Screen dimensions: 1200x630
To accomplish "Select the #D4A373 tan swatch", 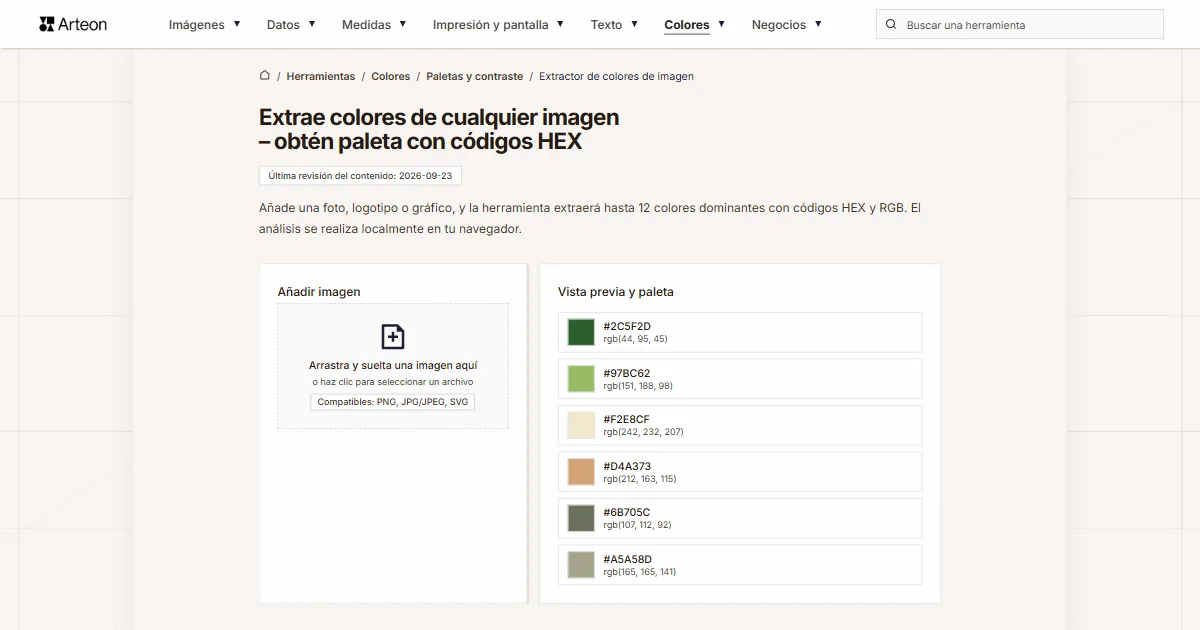I will point(581,472).
